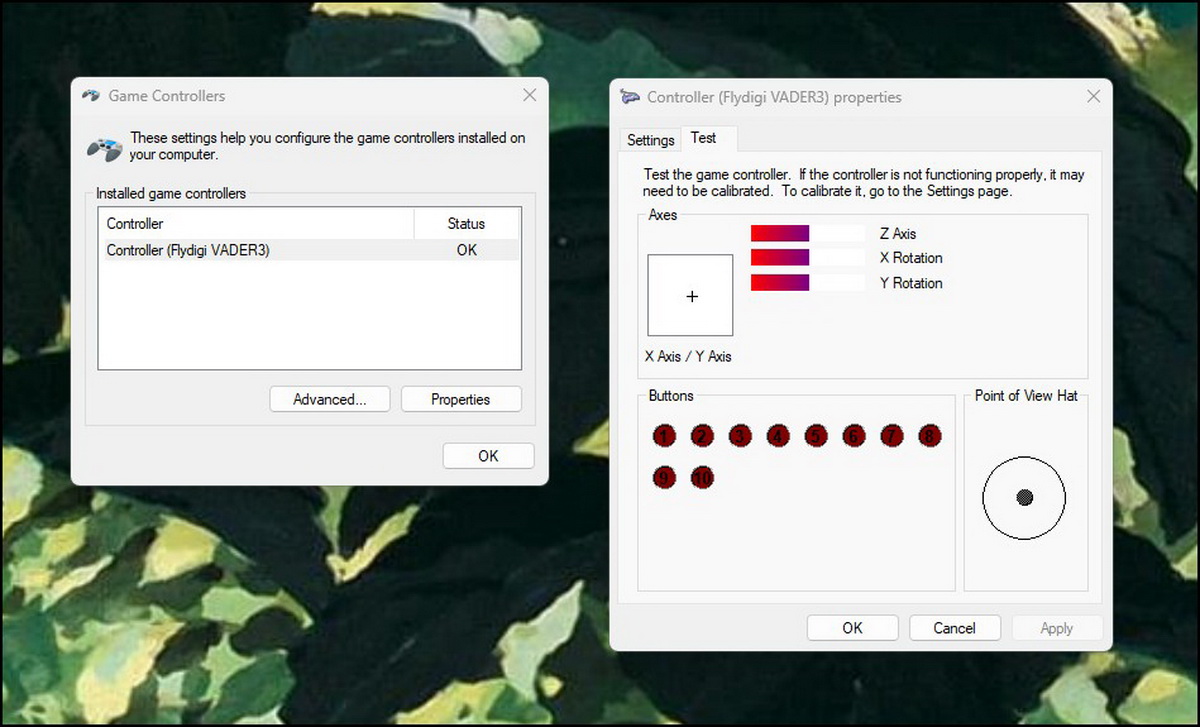Confirm with OK in the properties dialog

click(x=852, y=628)
